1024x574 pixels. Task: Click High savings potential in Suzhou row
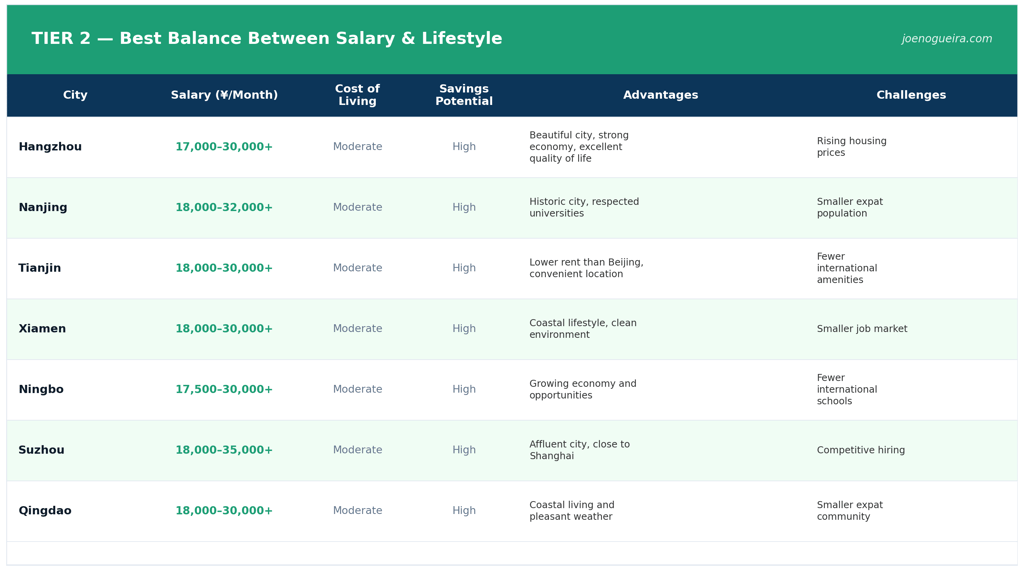click(464, 450)
